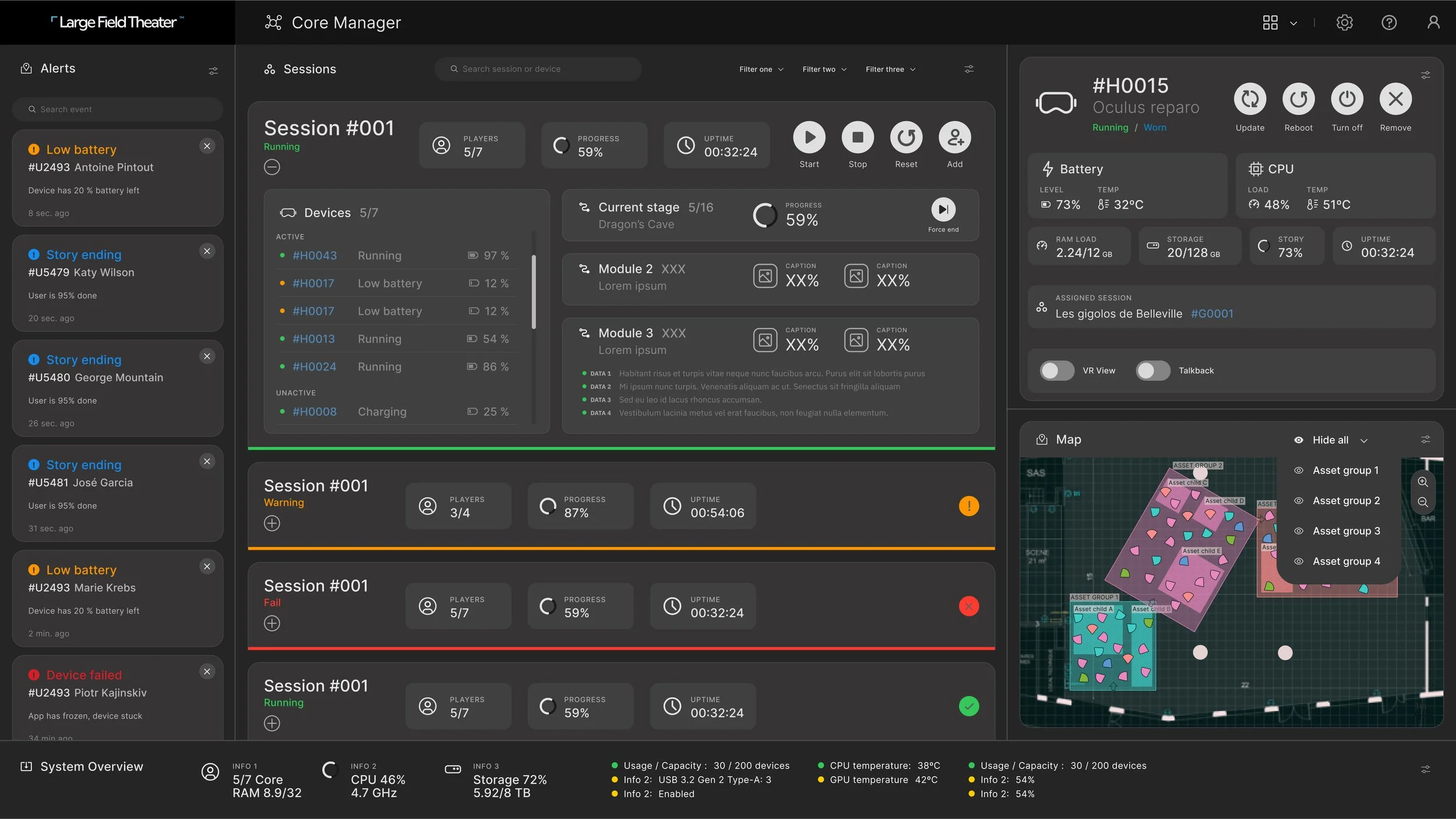Click the Search session or device field

(x=537, y=69)
